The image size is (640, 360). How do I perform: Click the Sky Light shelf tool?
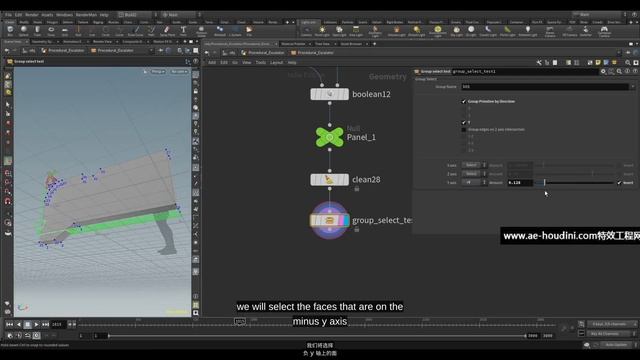coord(456,31)
